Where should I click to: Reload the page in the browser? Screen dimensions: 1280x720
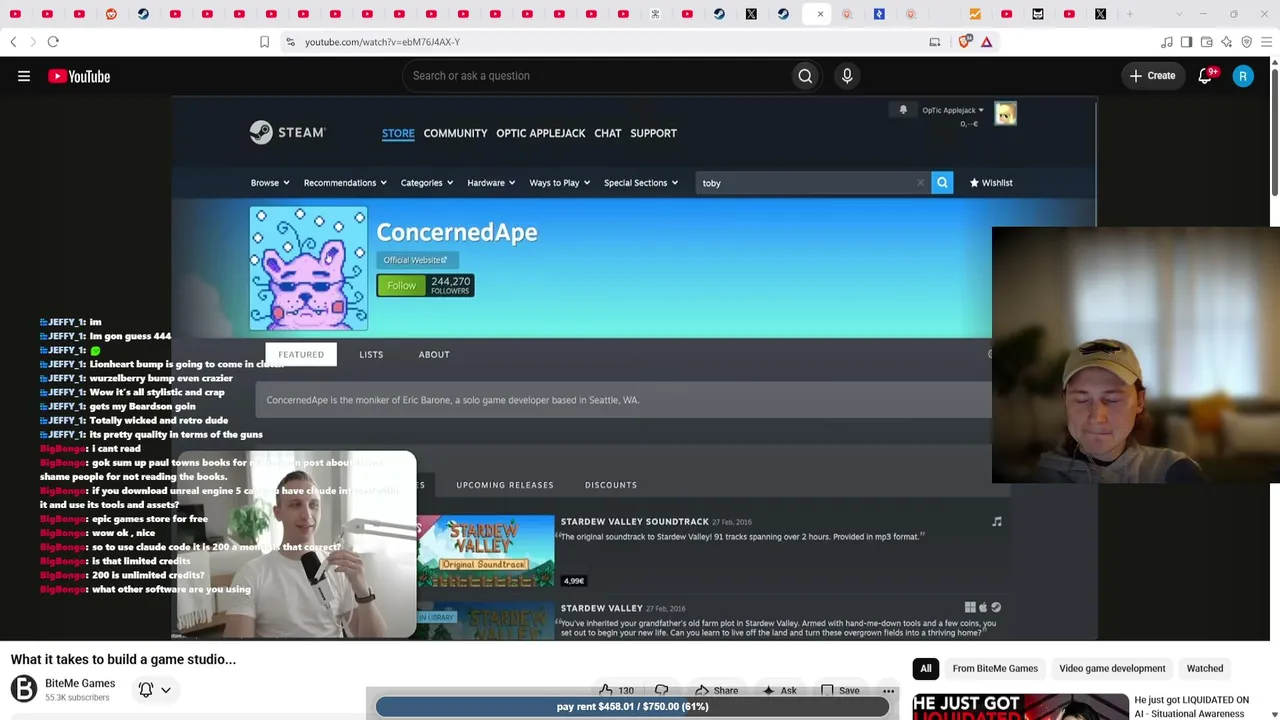(x=53, y=42)
